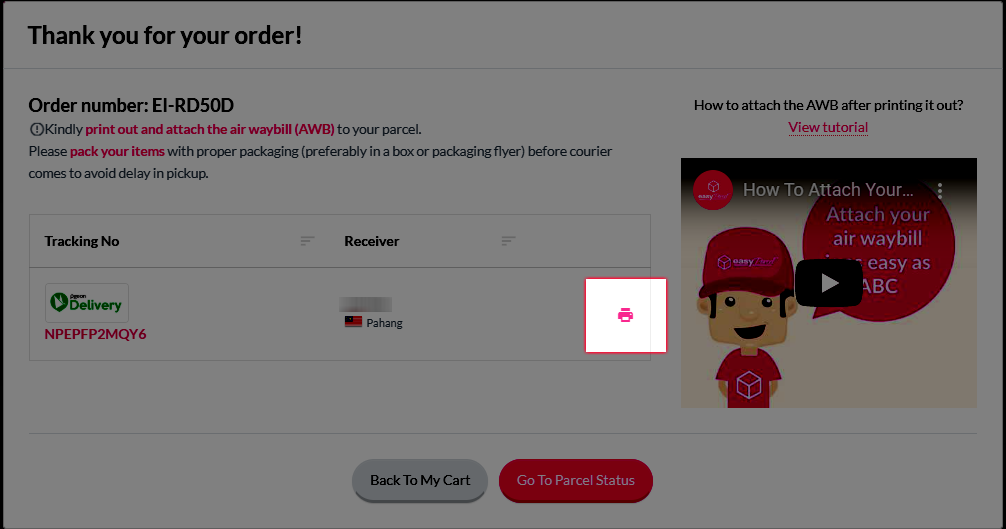
Task: Click the Malaysian state flag beside Pahang
Action: point(353,322)
